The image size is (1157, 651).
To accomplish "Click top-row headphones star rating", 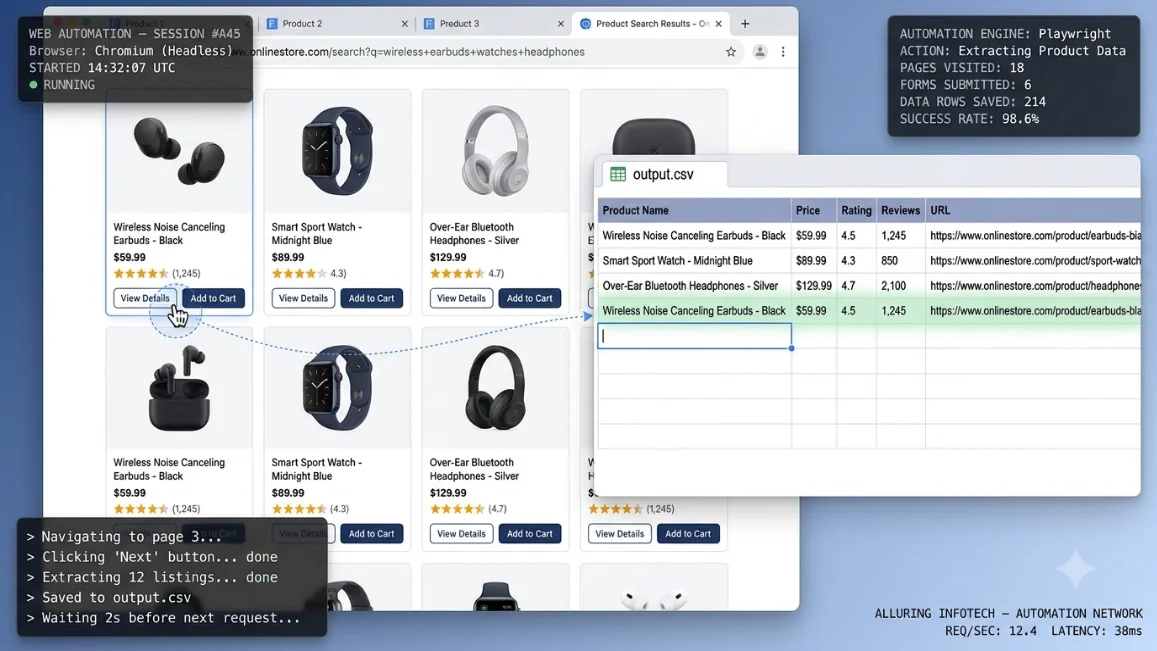I will [457, 273].
